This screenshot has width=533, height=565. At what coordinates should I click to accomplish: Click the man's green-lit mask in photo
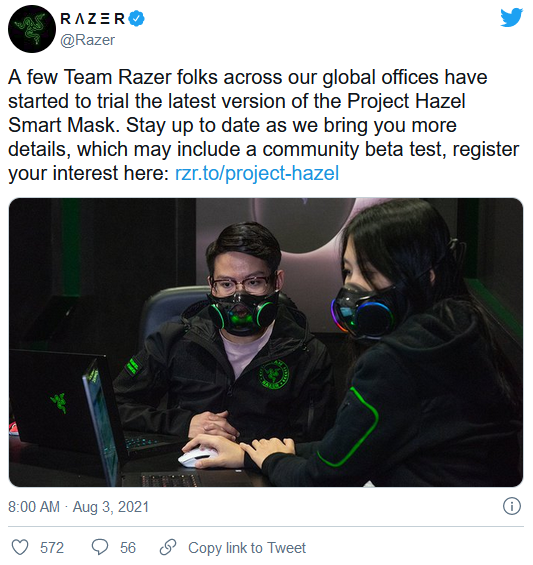coord(242,313)
